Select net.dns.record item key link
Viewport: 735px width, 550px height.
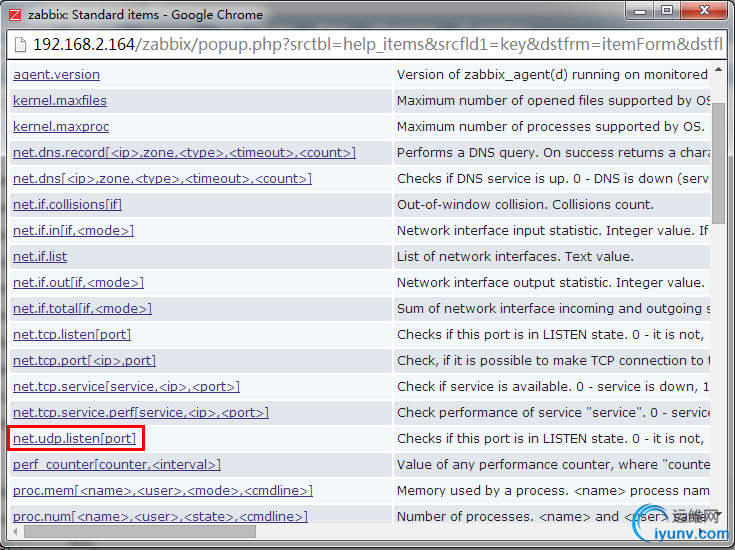pyautogui.click(x=184, y=152)
